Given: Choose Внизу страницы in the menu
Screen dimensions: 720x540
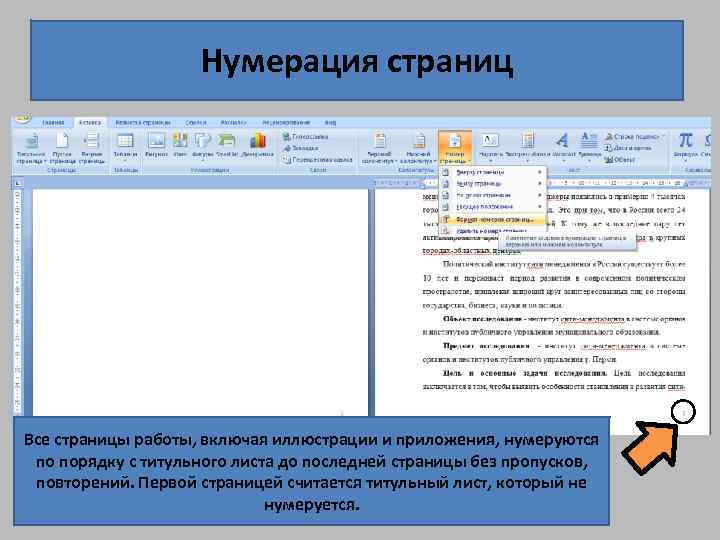Looking at the screenshot, I should pyautogui.click(x=493, y=183).
